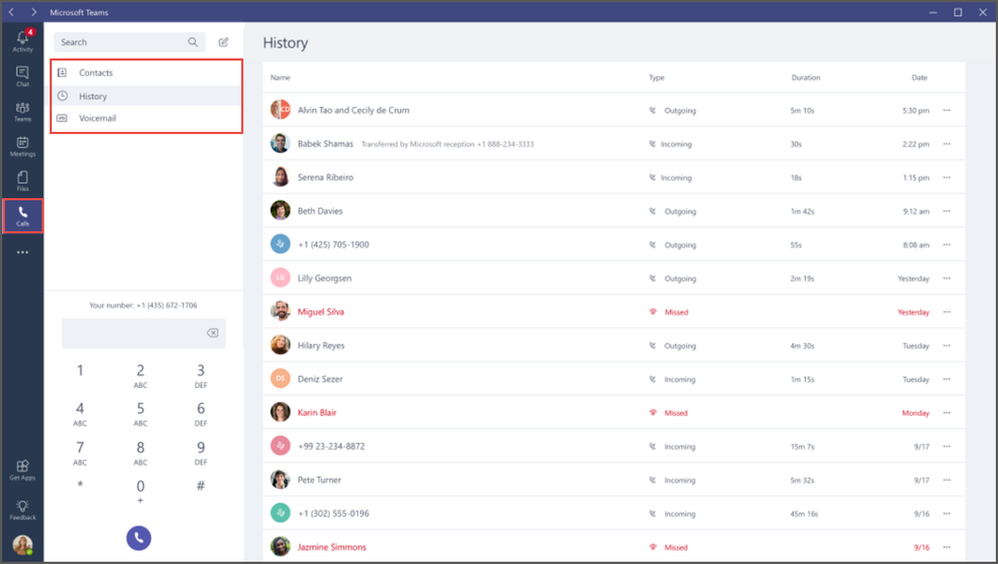998x564 pixels.
Task: Click Karin Blair name
Action: [317, 412]
